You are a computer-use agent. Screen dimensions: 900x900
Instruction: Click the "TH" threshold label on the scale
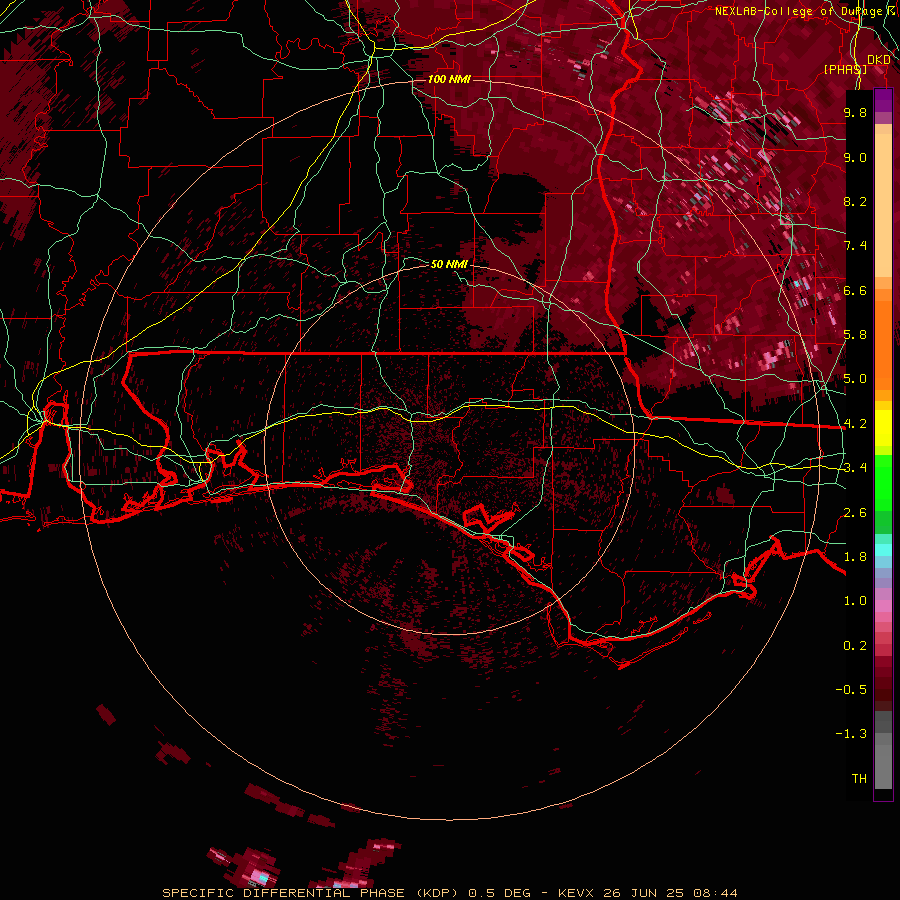click(859, 779)
